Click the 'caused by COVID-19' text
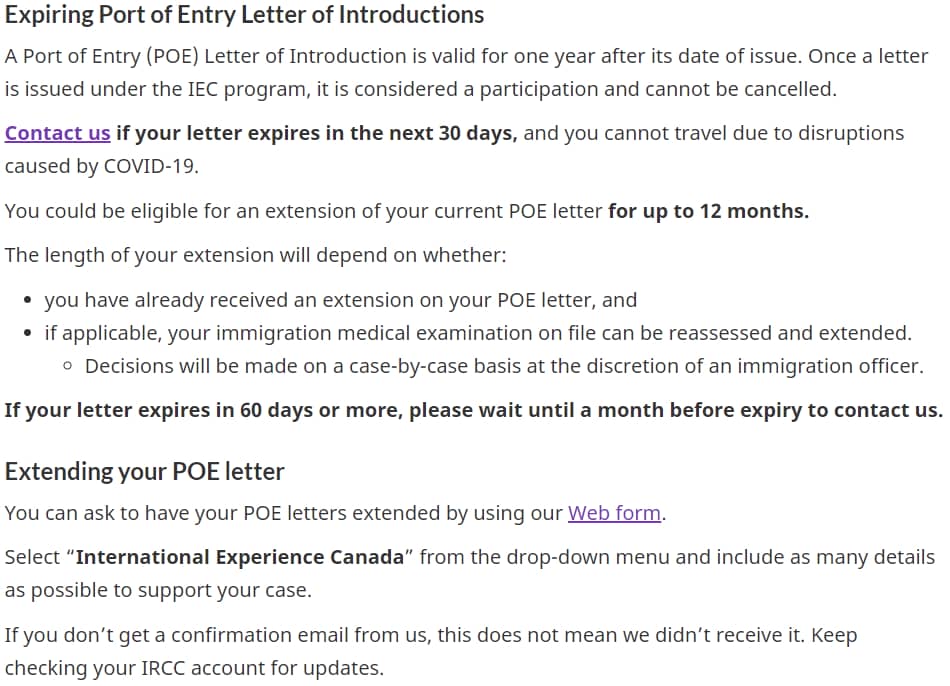This screenshot has width=950, height=686. [x=102, y=166]
